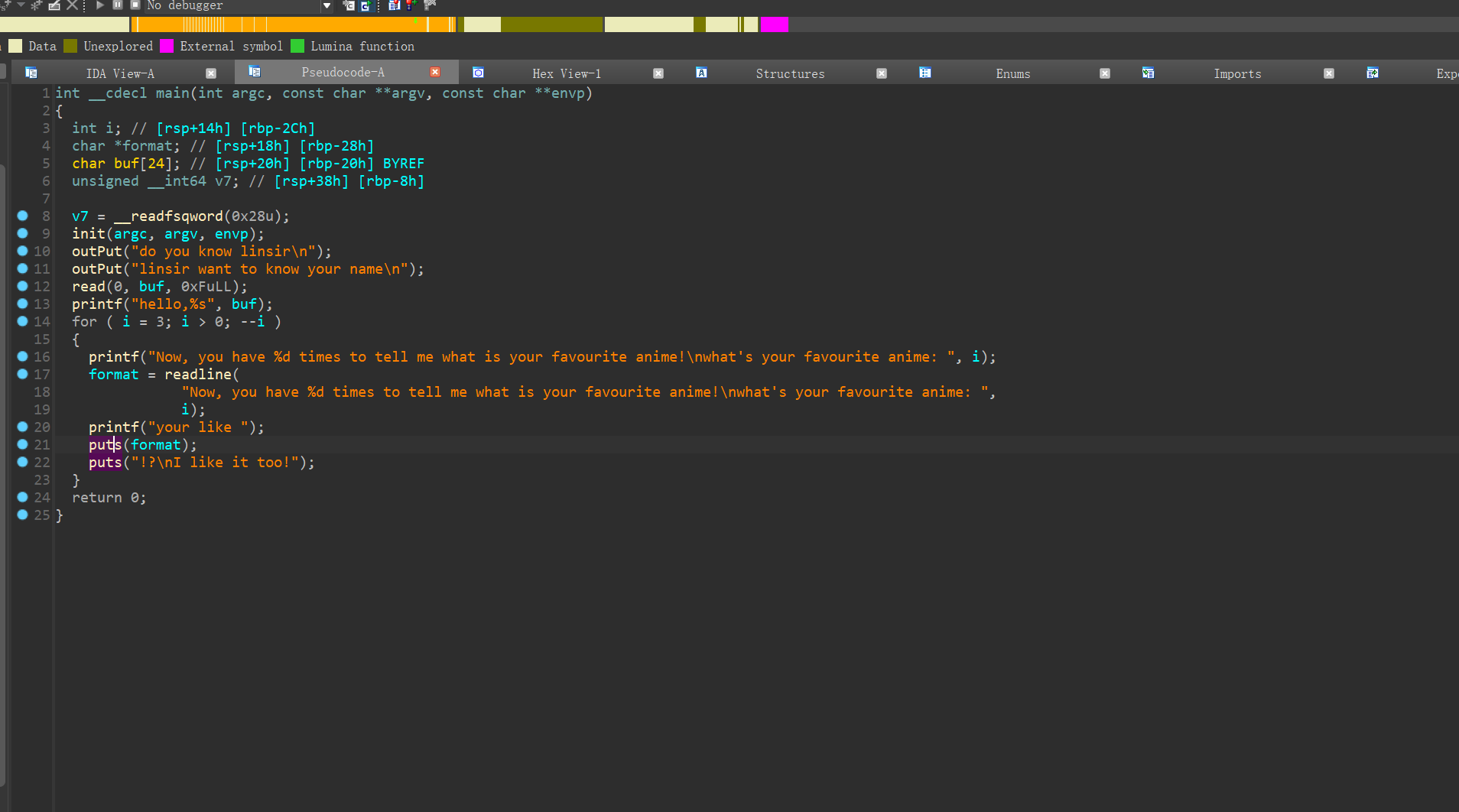Start process with the play icon
The width and height of the screenshot is (1459, 812).
[x=99, y=5]
